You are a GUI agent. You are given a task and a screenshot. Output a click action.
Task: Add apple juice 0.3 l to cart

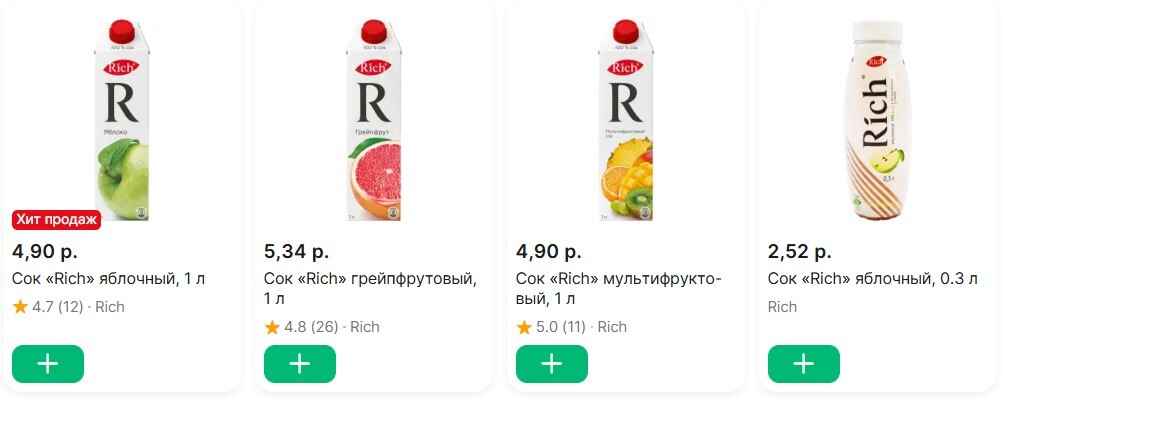tap(804, 364)
